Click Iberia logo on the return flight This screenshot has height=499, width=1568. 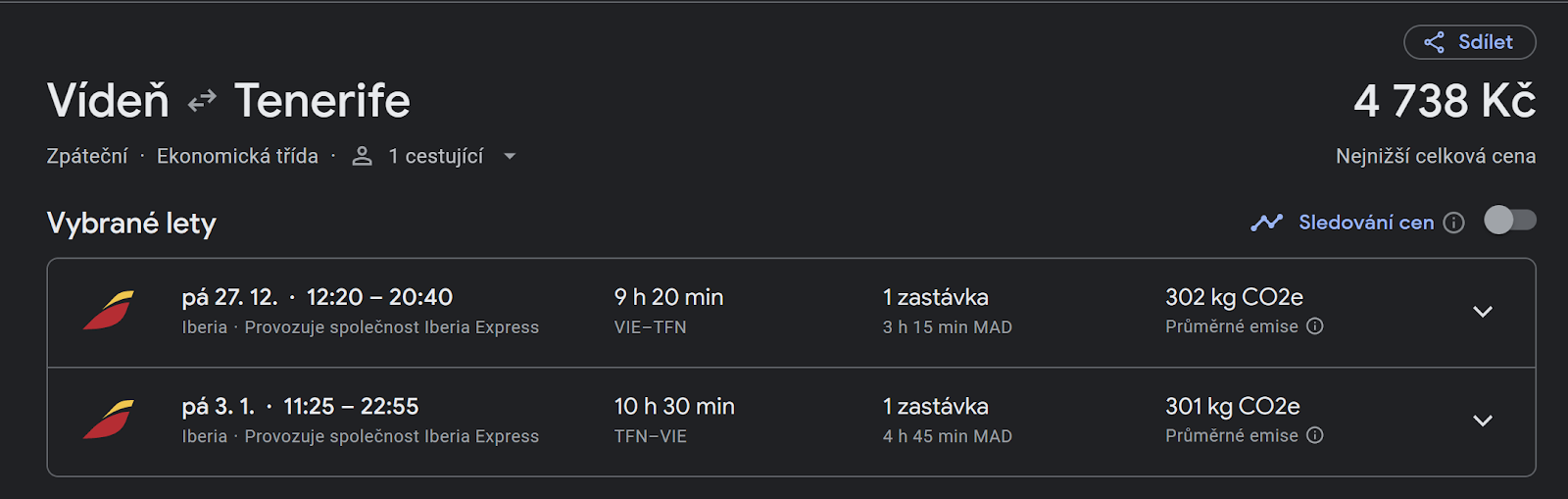[x=109, y=420]
